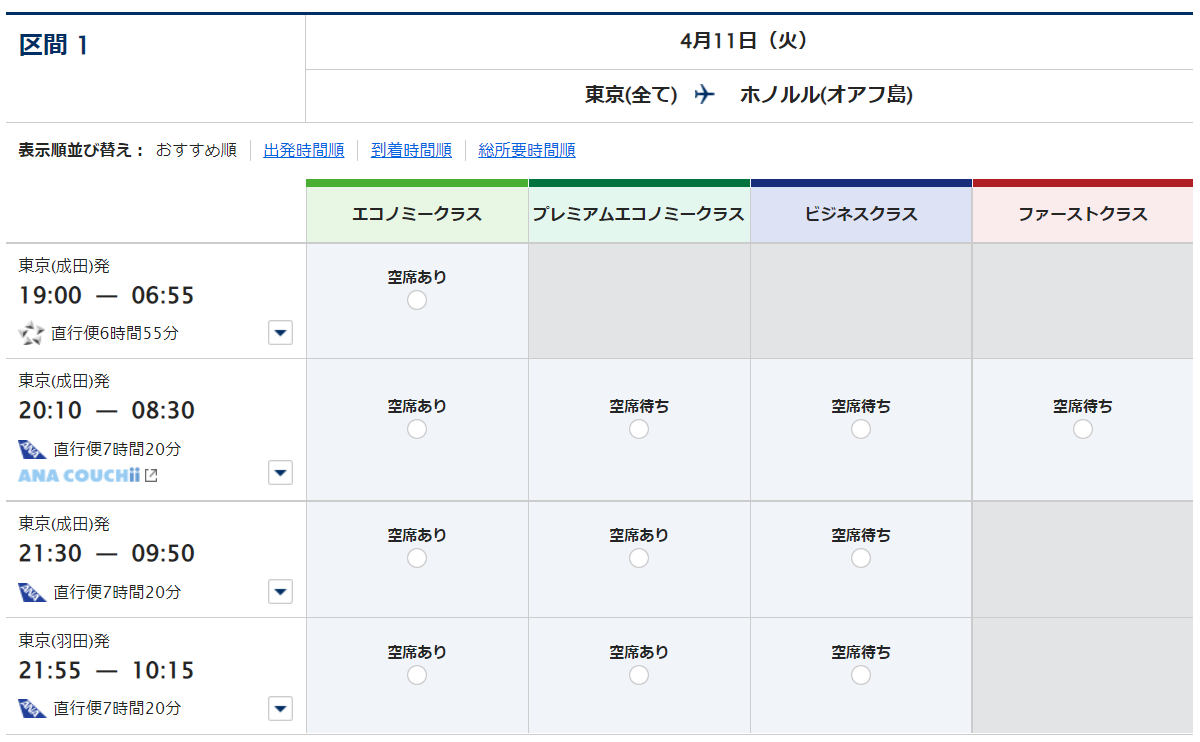Sort flights by 出発時間順
This screenshot has width=1200, height=742.
point(304,151)
